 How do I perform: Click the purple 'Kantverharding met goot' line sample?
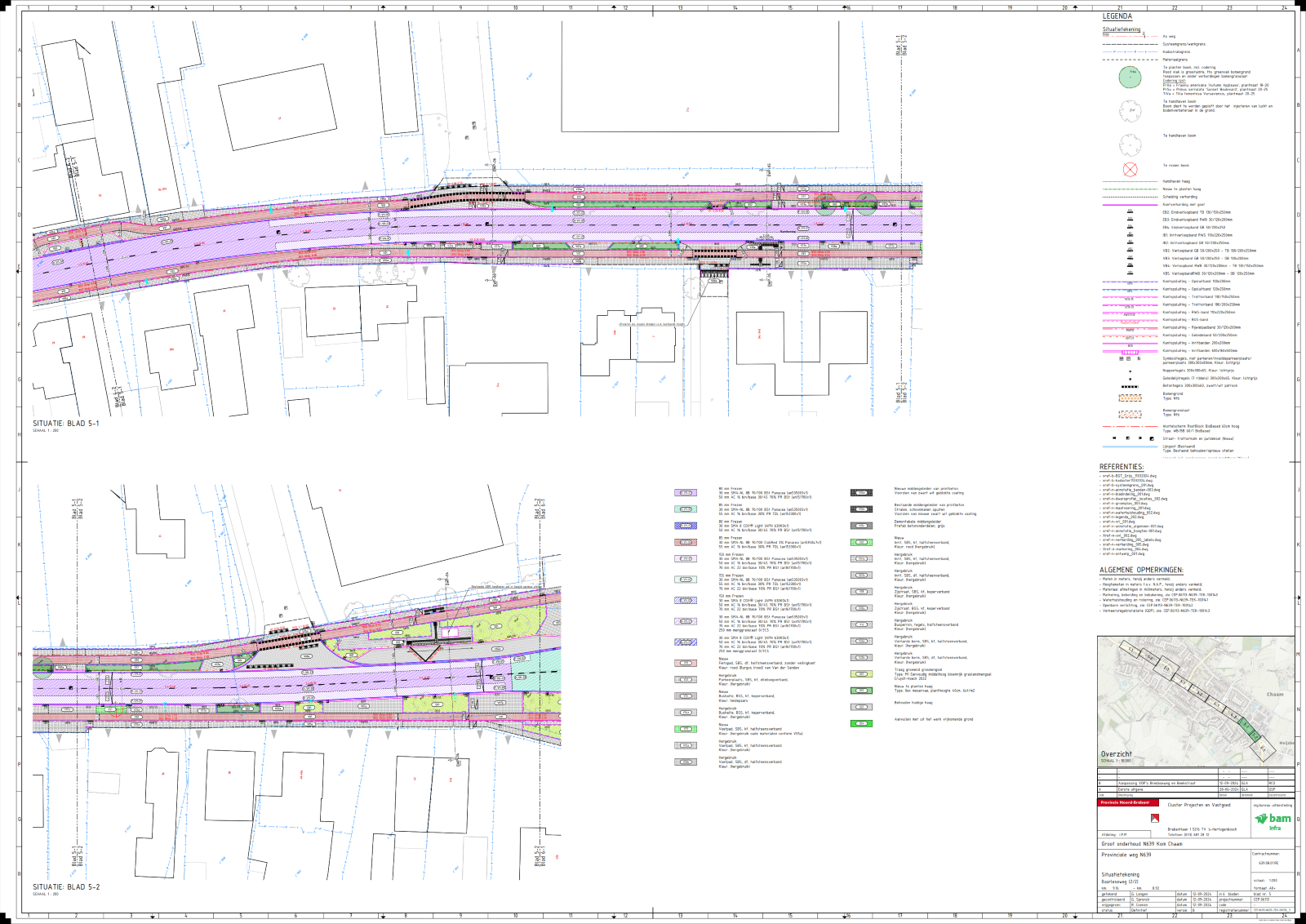(1130, 204)
